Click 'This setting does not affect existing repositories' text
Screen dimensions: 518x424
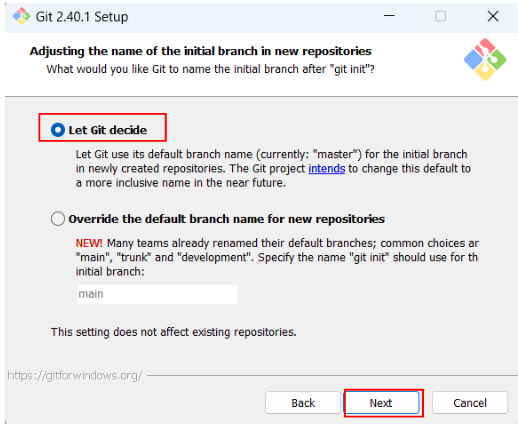[x=173, y=332]
